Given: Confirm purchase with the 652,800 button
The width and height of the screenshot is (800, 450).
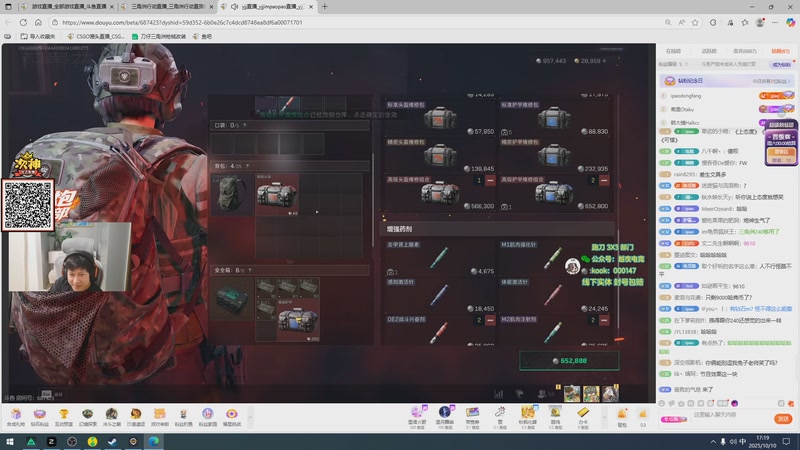Looking at the screenshot, I should (569, 361).
